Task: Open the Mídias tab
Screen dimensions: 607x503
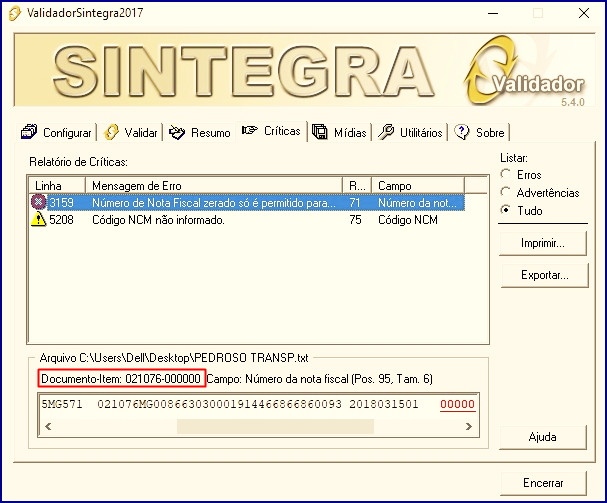Action: pyautogui.click(x=340, y=132)
